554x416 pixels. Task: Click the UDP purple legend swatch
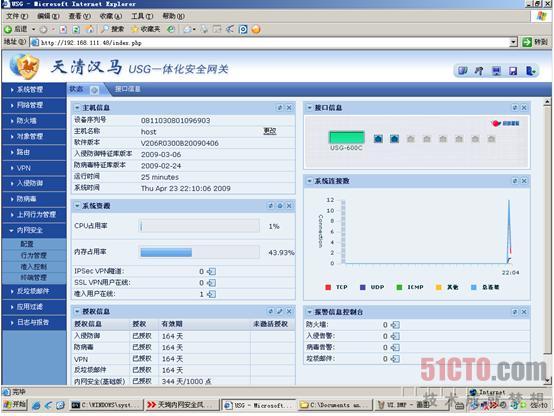tap(363, 287)
